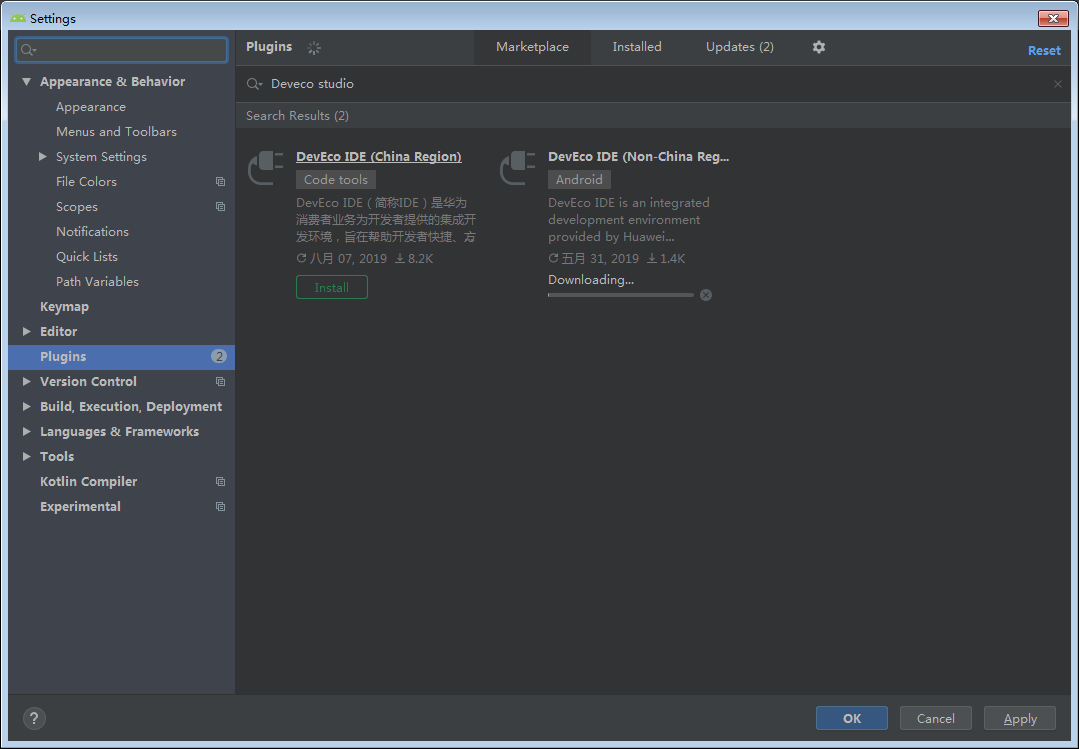
Task: Click the project-level icon beside File Colors
Action: point(219,181)
